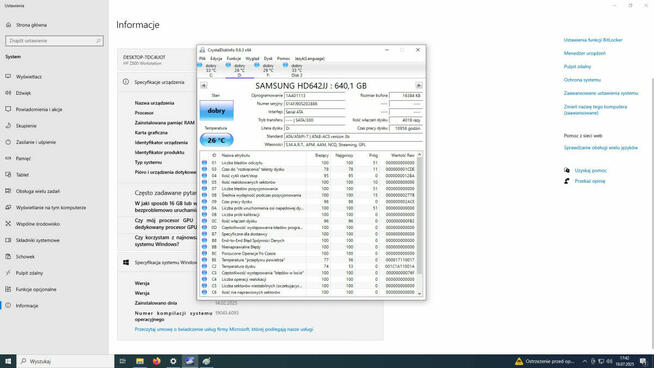Open Microsoft services agreement link
The image size is (654, 368).
click(224, 330)
